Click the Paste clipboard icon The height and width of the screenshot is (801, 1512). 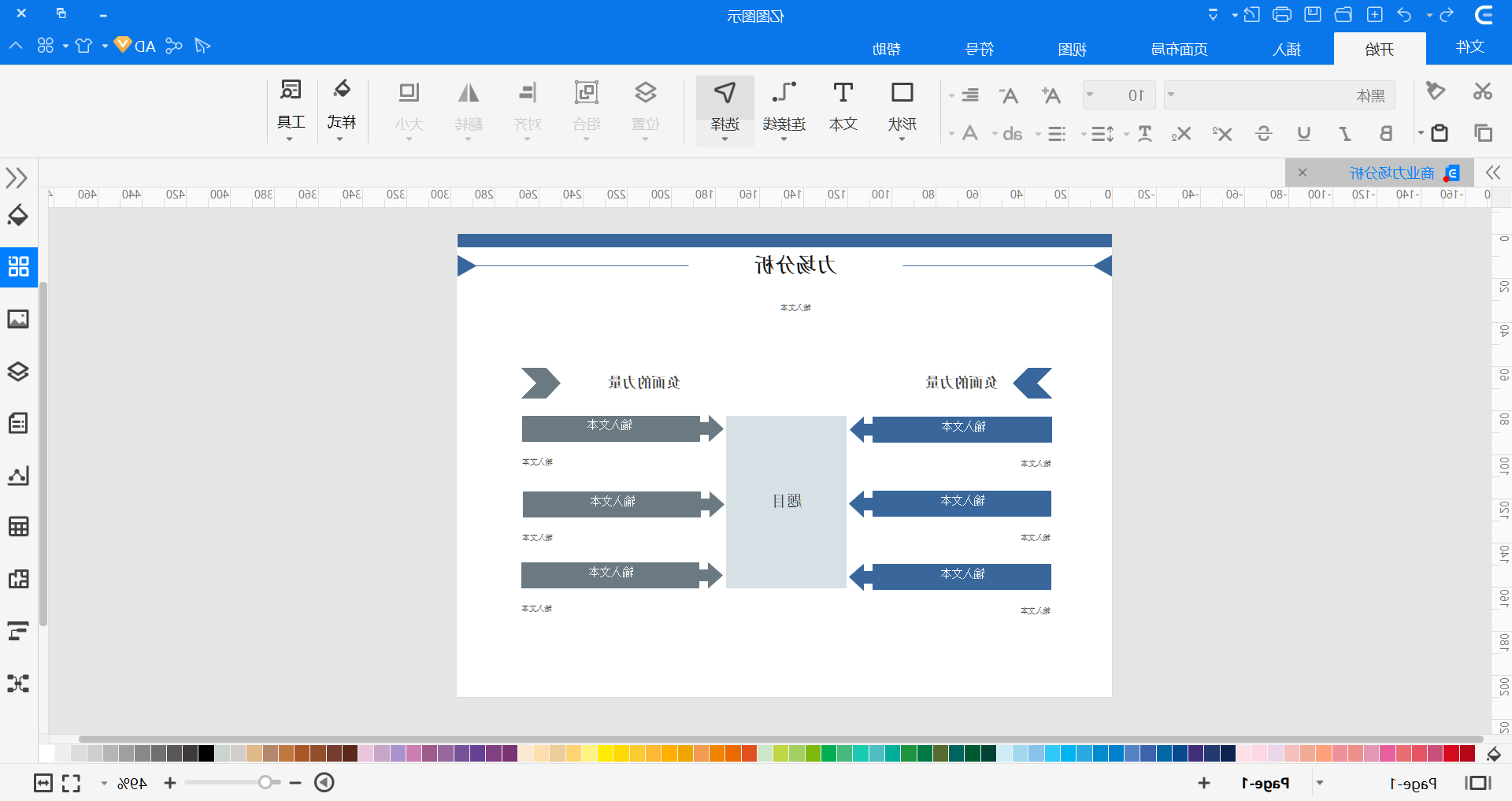[1440, 133]
